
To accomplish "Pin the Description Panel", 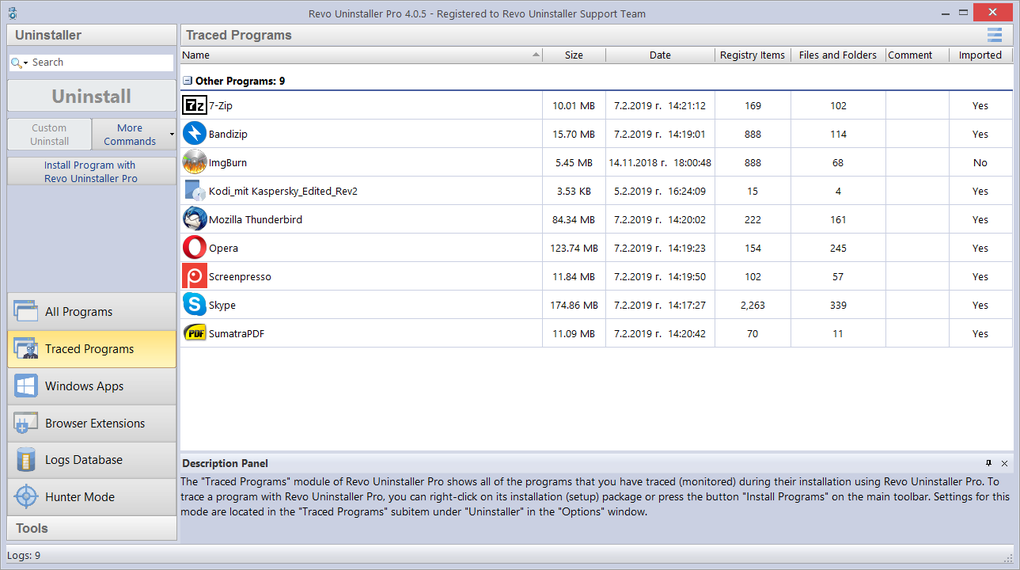I will (x=988, y=463).
